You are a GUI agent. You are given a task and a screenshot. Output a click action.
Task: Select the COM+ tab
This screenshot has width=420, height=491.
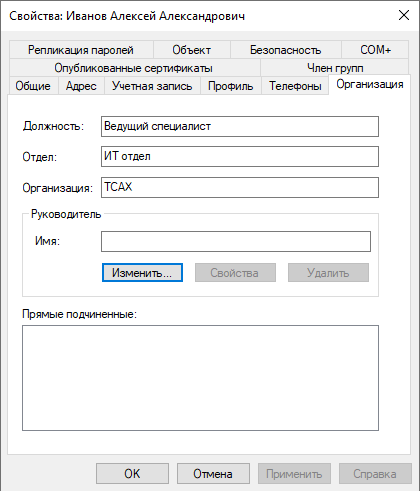tap(375, 50)
